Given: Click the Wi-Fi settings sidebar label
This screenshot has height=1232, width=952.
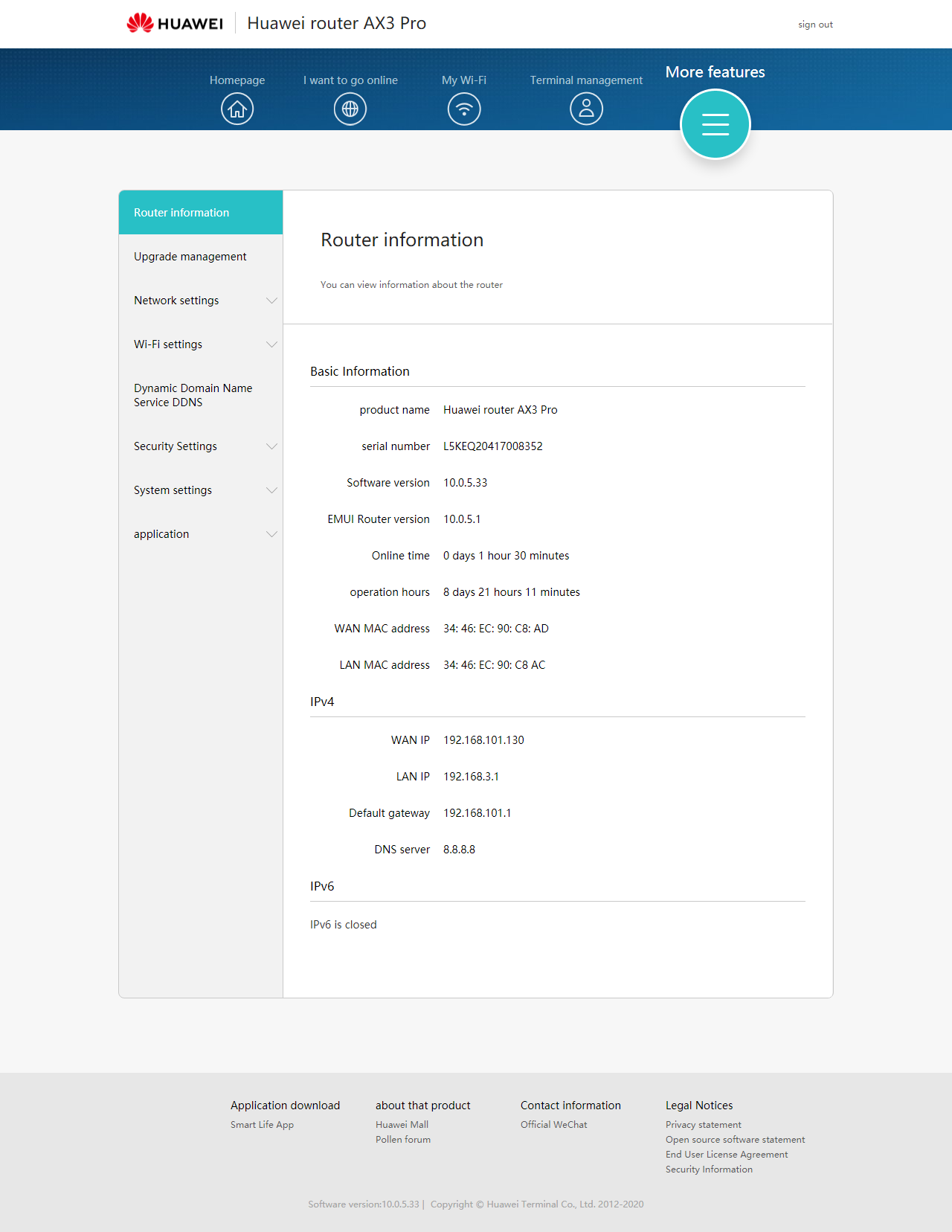Looking at the screenshot, I should click(x=168, y=344).
